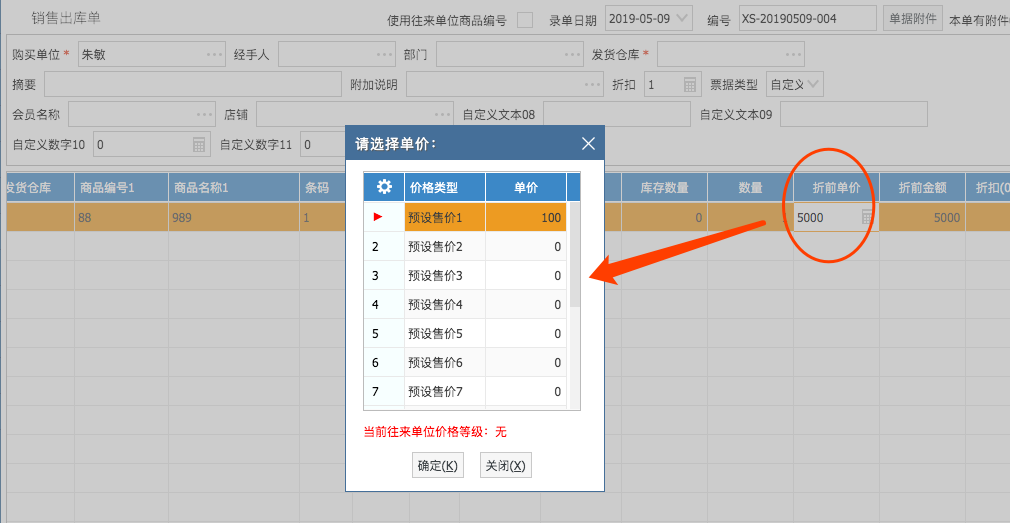Expand the 录单日期 date dropdown

tap(683, 19)
